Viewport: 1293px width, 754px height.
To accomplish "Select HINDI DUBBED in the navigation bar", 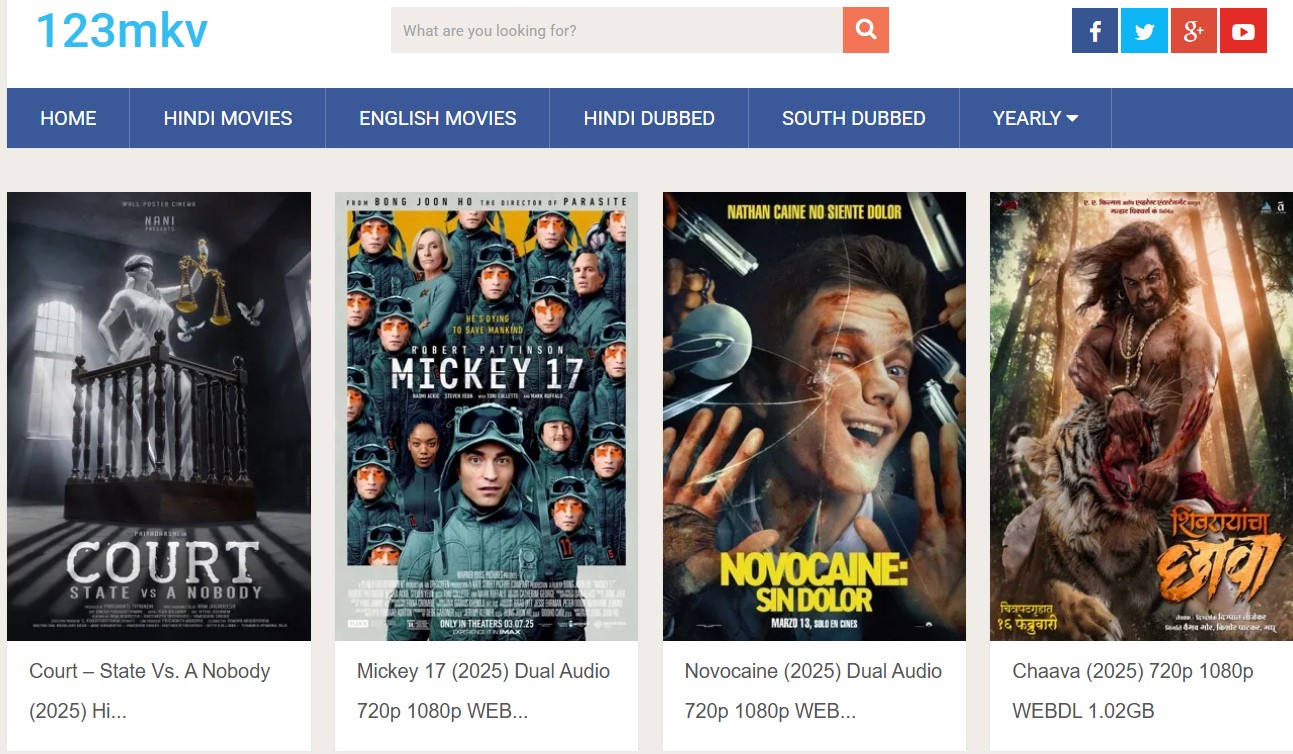I will 649,118.
